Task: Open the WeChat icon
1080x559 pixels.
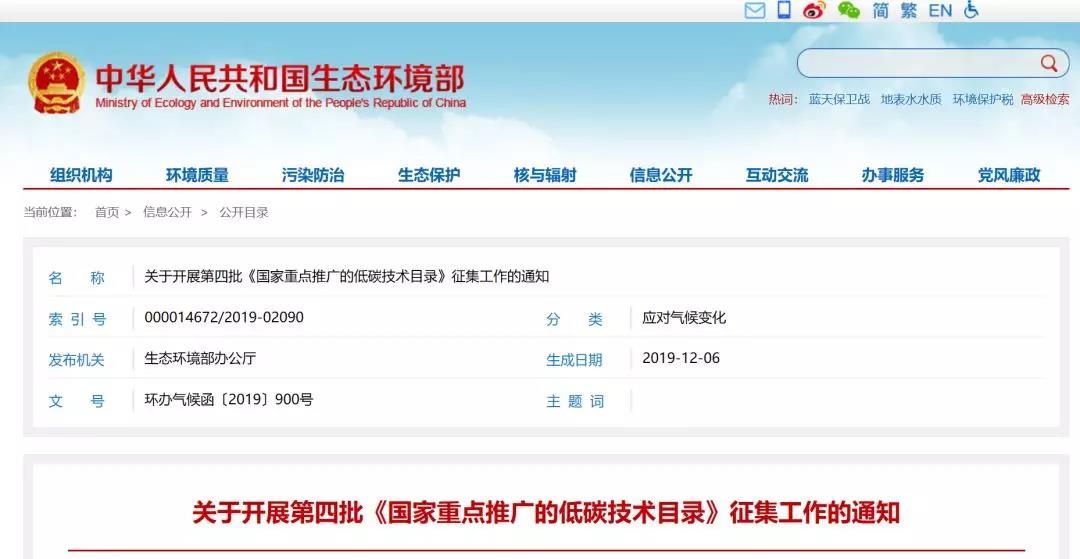Action: tap(849, 10)
